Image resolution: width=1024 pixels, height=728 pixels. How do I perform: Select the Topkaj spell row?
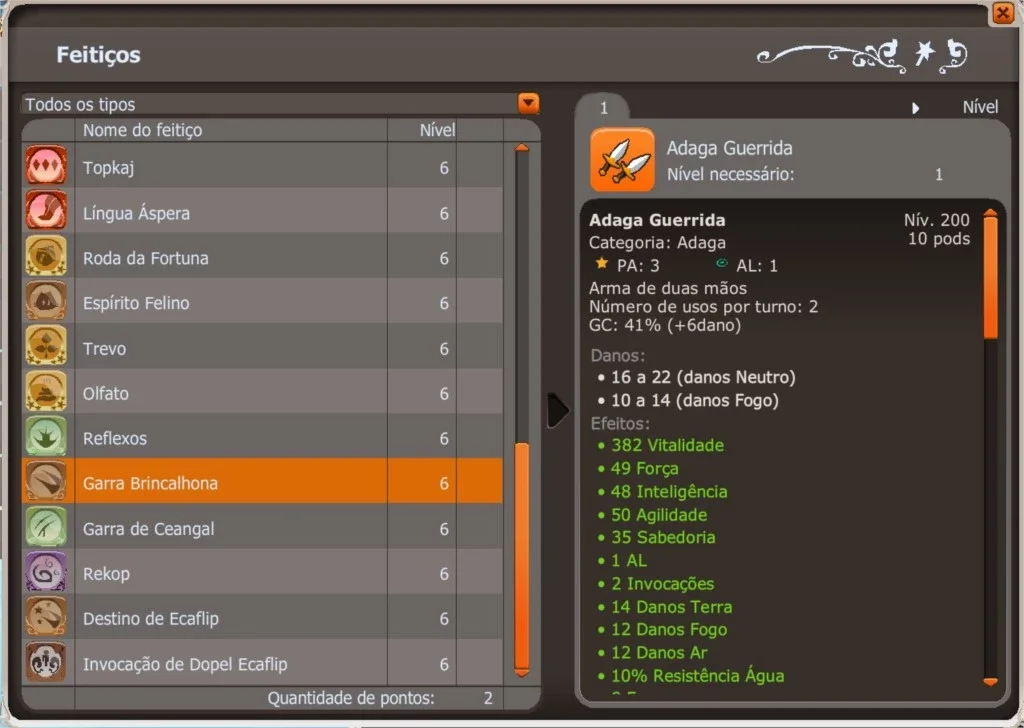[263, 165]
